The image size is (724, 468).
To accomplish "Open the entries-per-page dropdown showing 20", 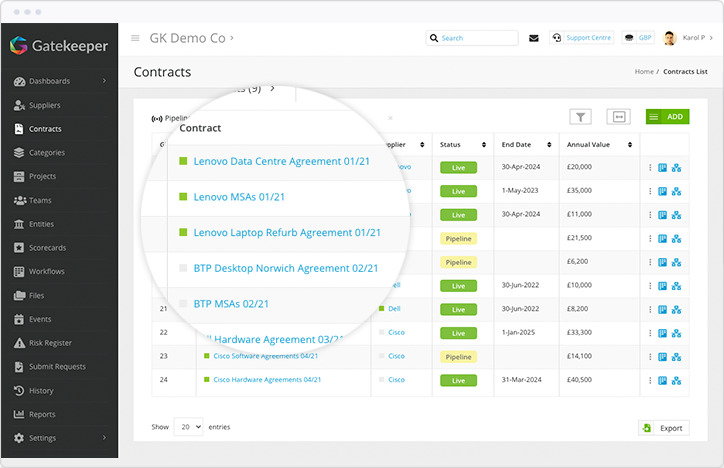I will (x=188, y=427).
